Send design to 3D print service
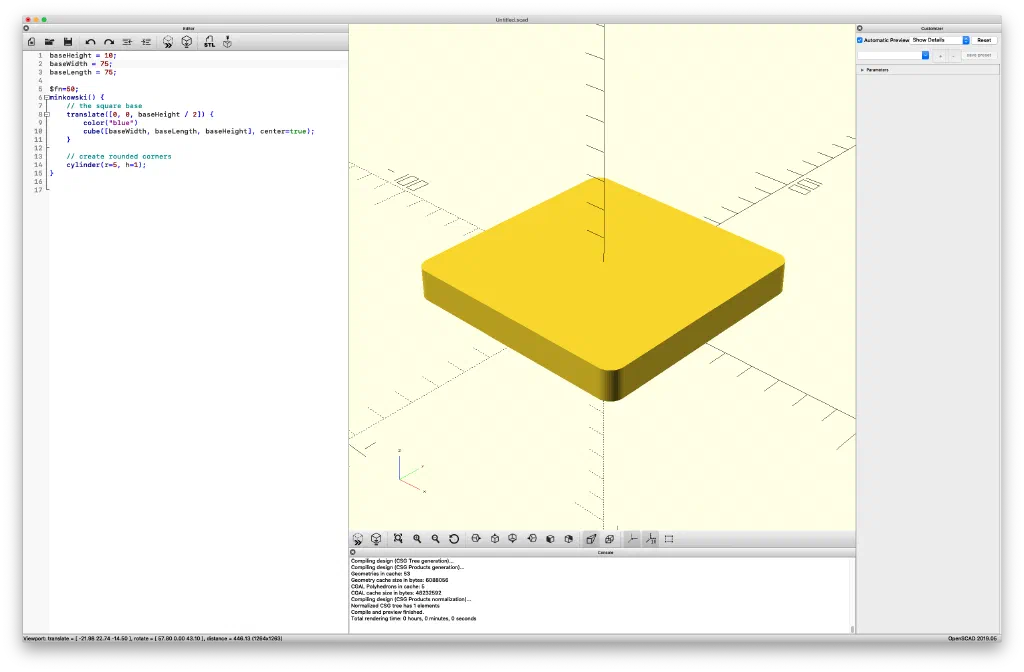Image resolution: width=1024 pixels, height=672 pixels. [227, 42]
